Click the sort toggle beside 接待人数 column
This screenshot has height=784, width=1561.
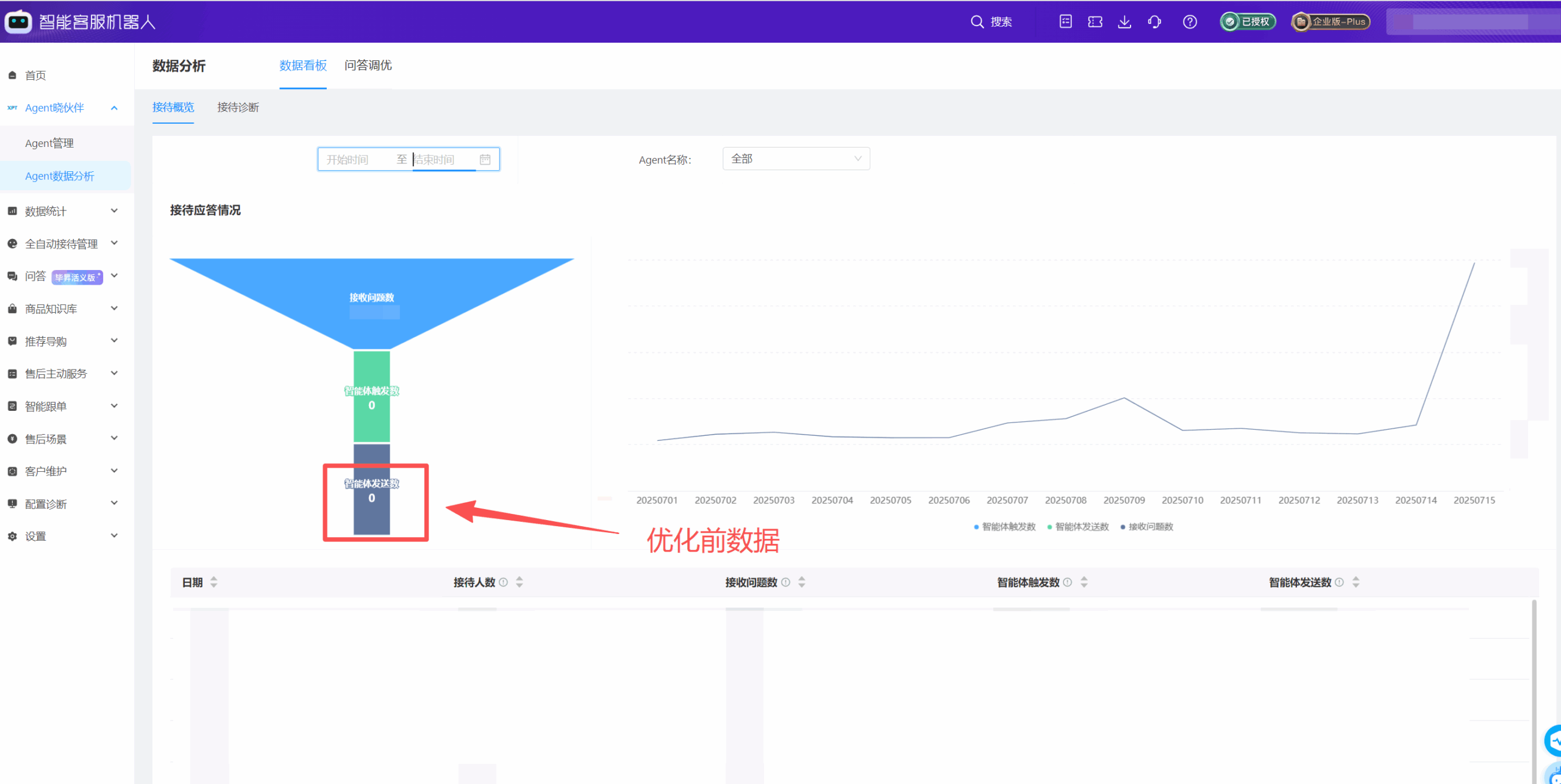[519, 582]
